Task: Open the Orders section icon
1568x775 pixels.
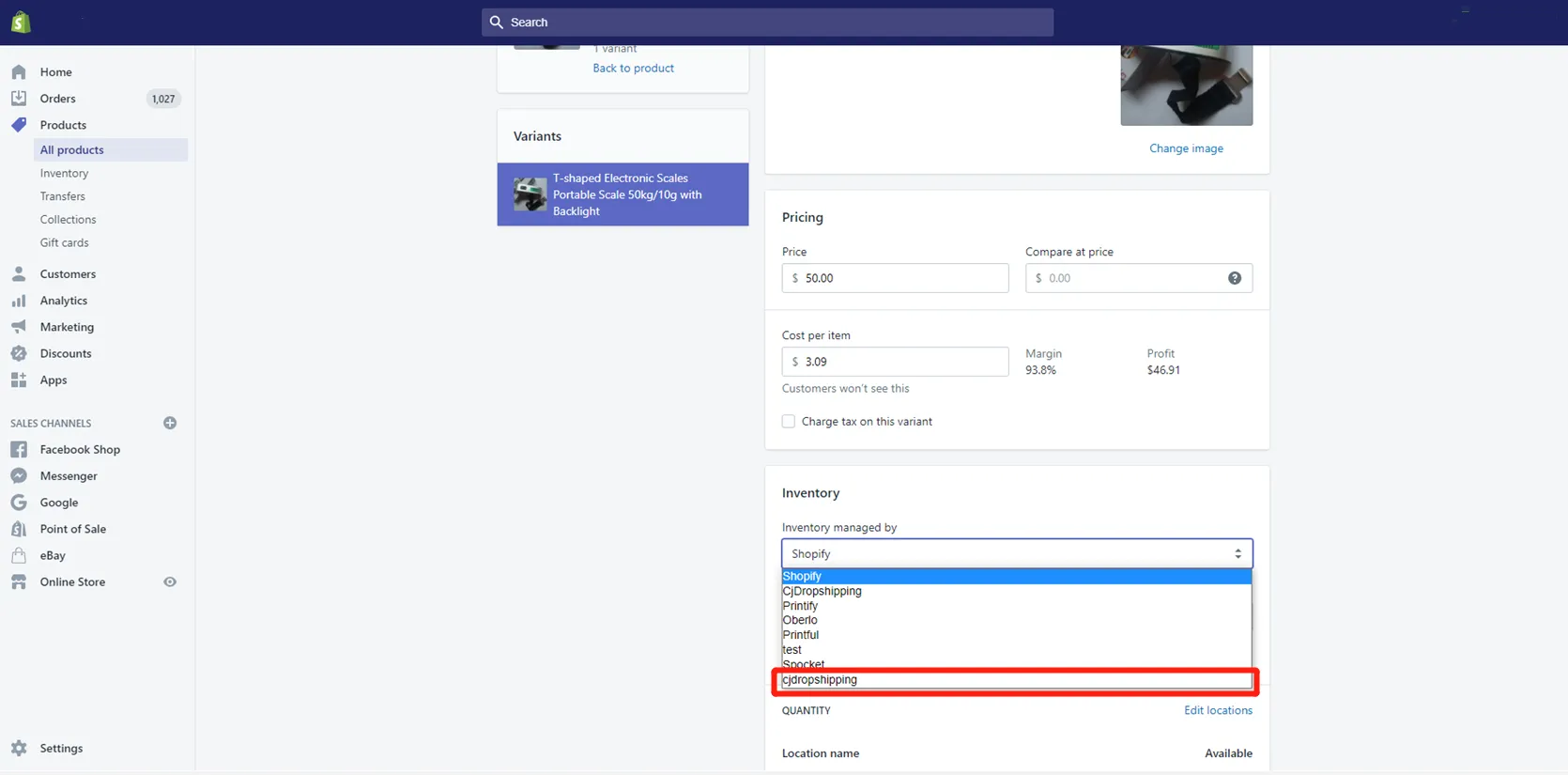Action: coord(19,99)
